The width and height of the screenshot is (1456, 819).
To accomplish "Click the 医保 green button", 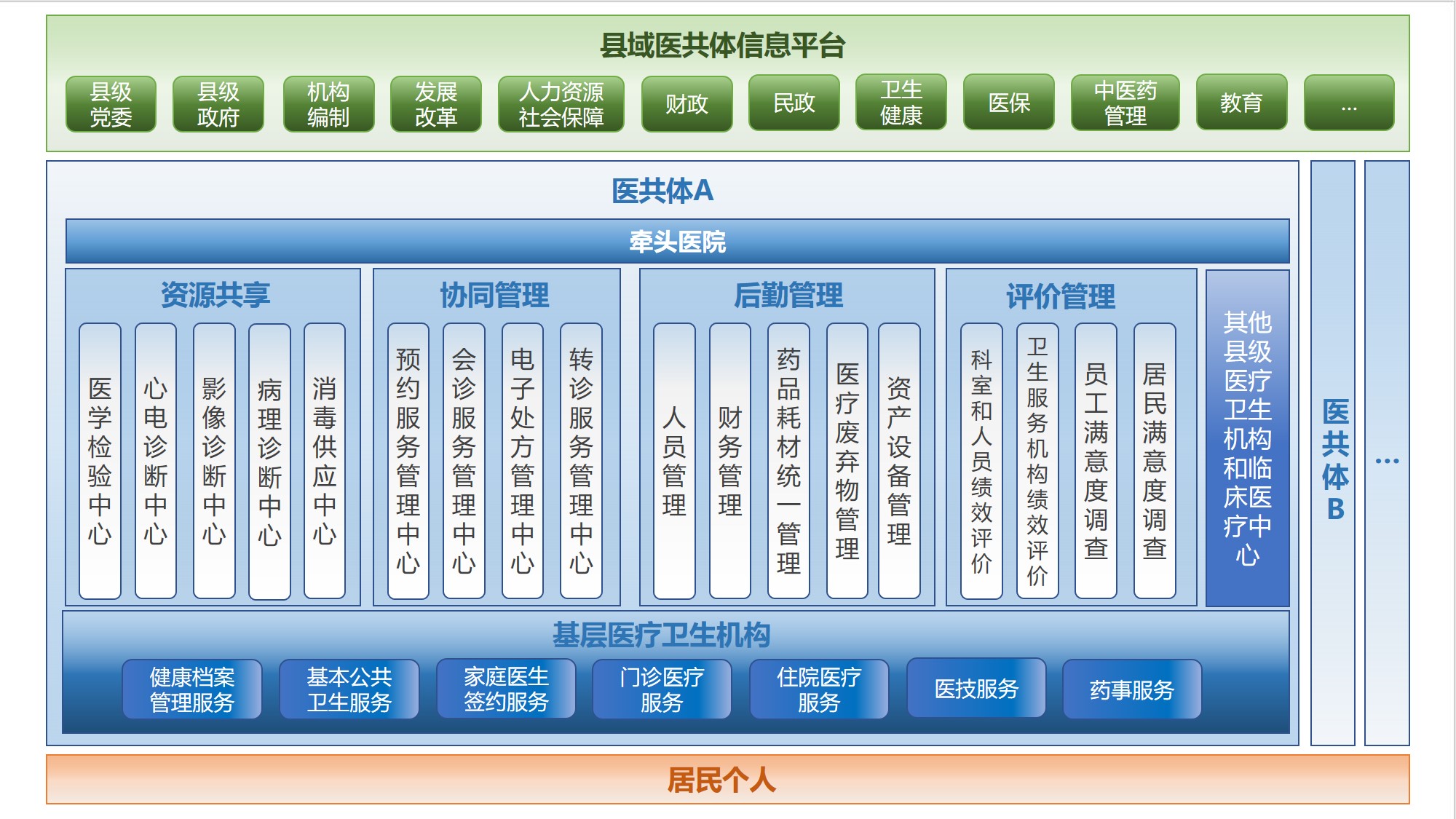I will coord(1008,103).
